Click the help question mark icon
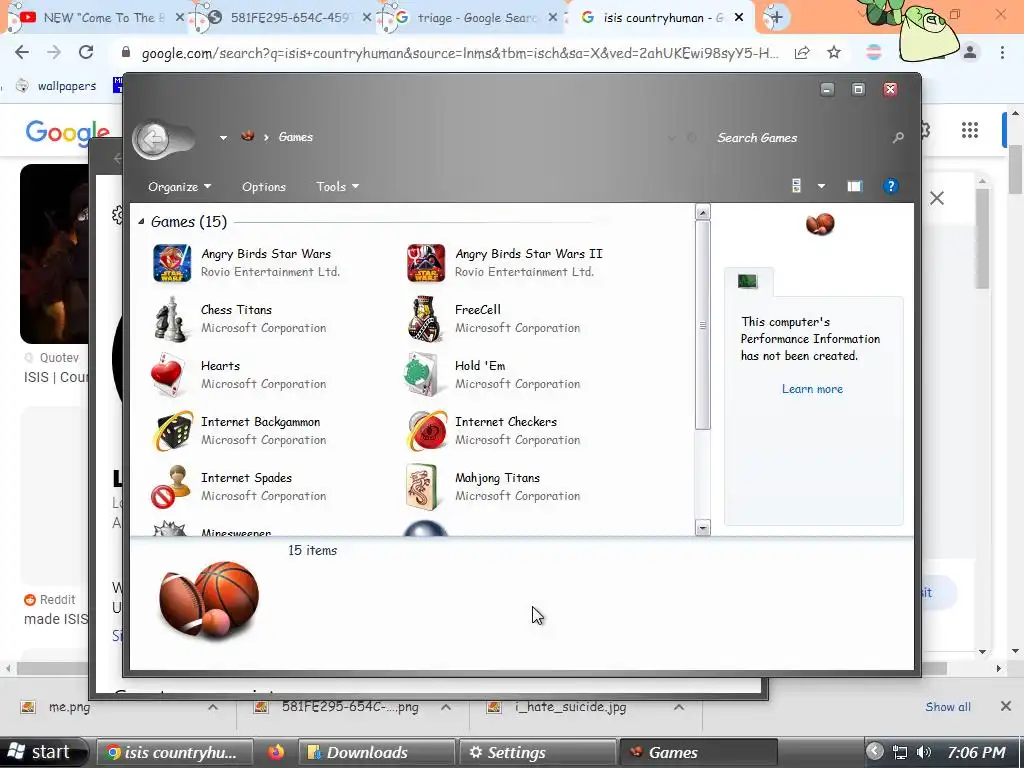 890,186
